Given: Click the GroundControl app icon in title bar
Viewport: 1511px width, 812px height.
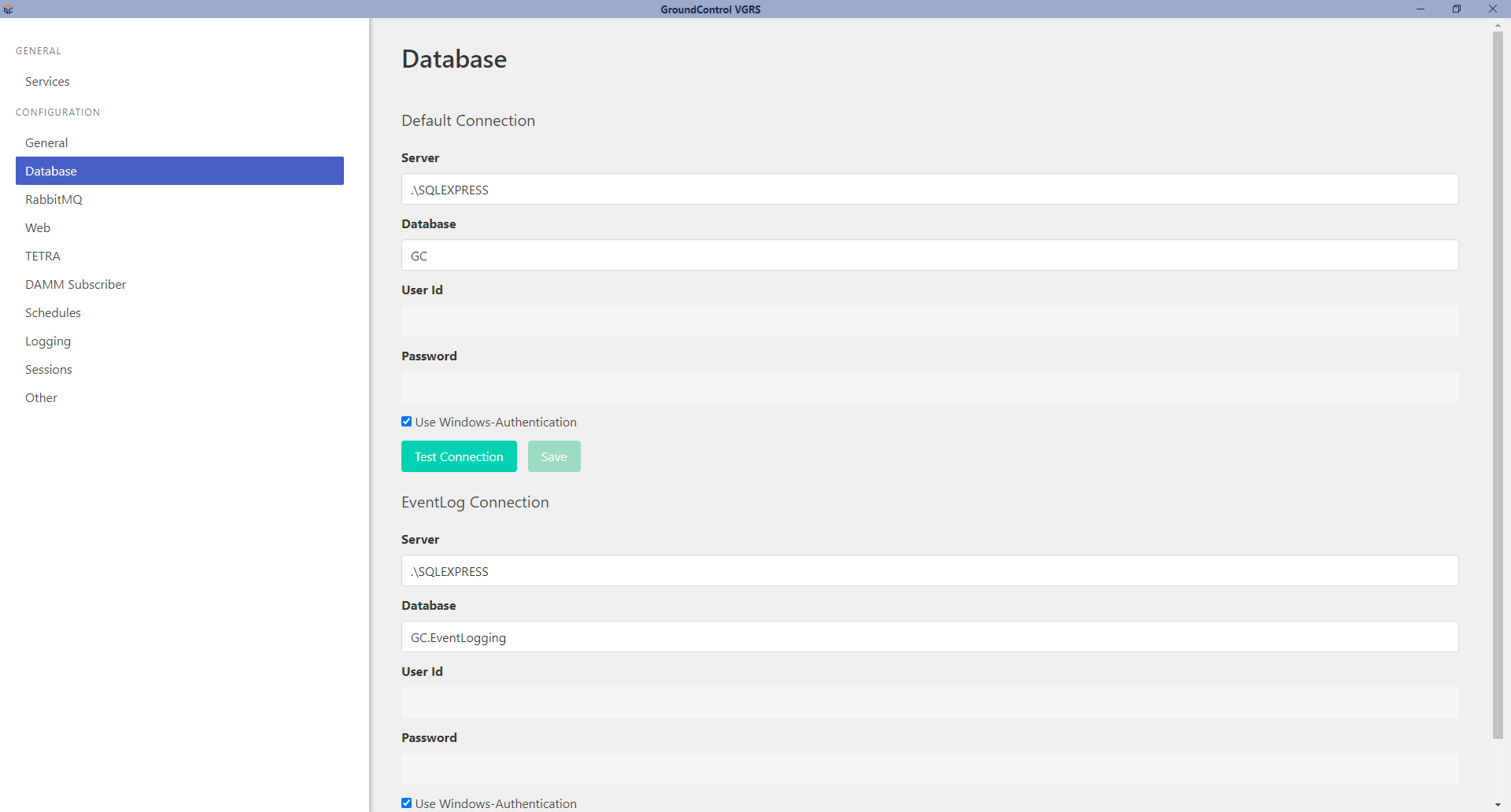Looking at the screenshot, I should (9, 9).
